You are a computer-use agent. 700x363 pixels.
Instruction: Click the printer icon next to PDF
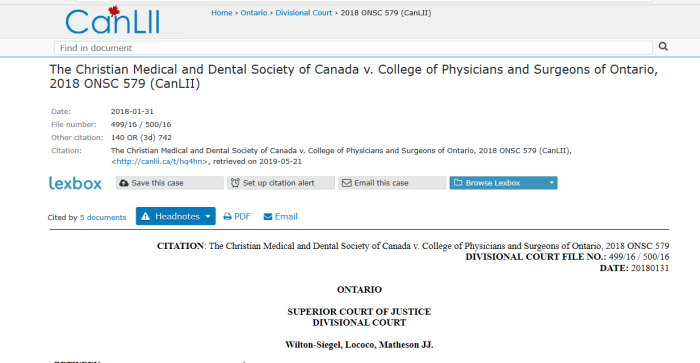click(227, 217)
